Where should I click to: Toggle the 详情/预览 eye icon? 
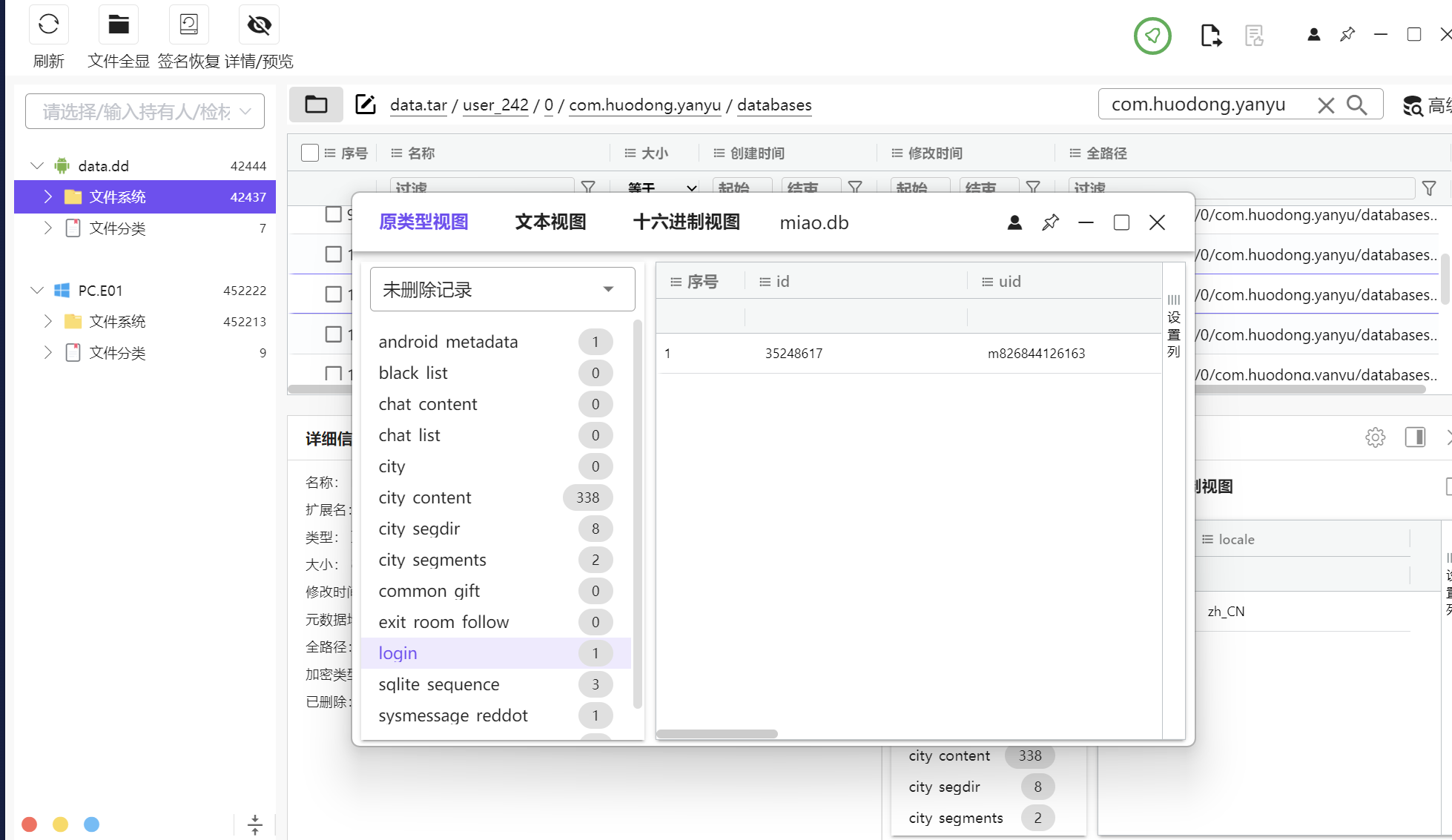click(259, 24)
